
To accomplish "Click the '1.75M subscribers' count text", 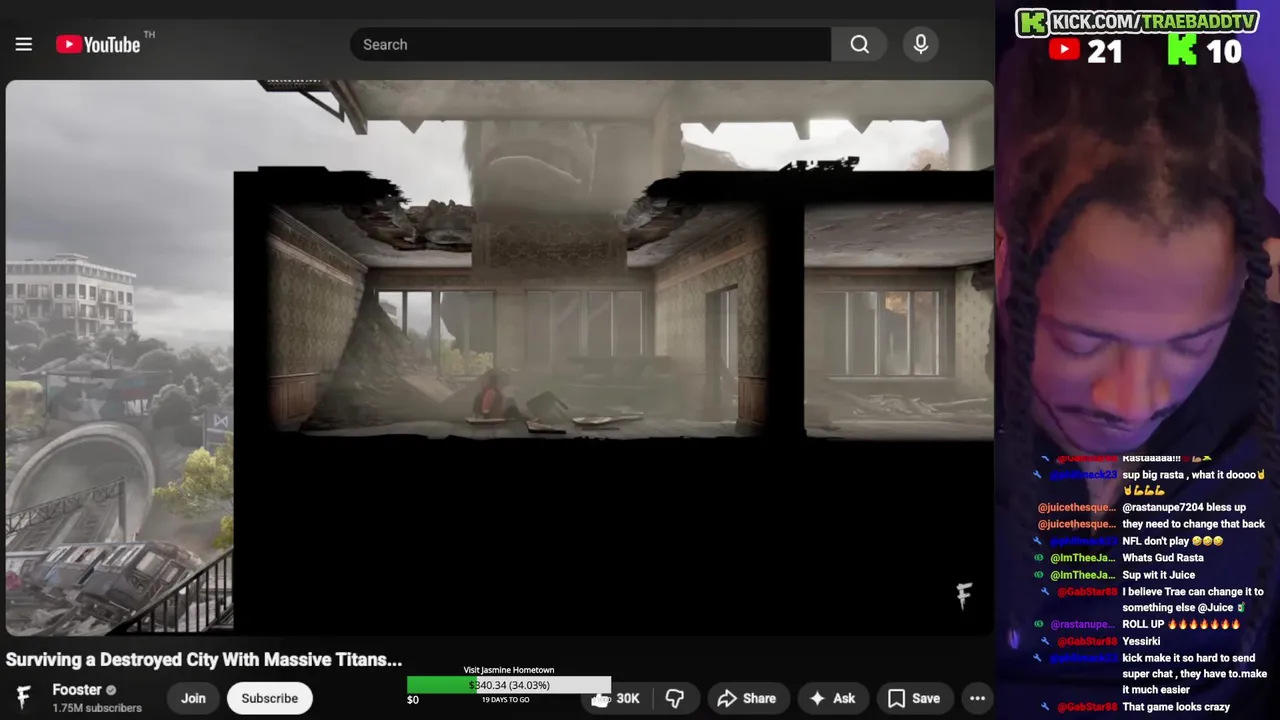I will [97, 708].
